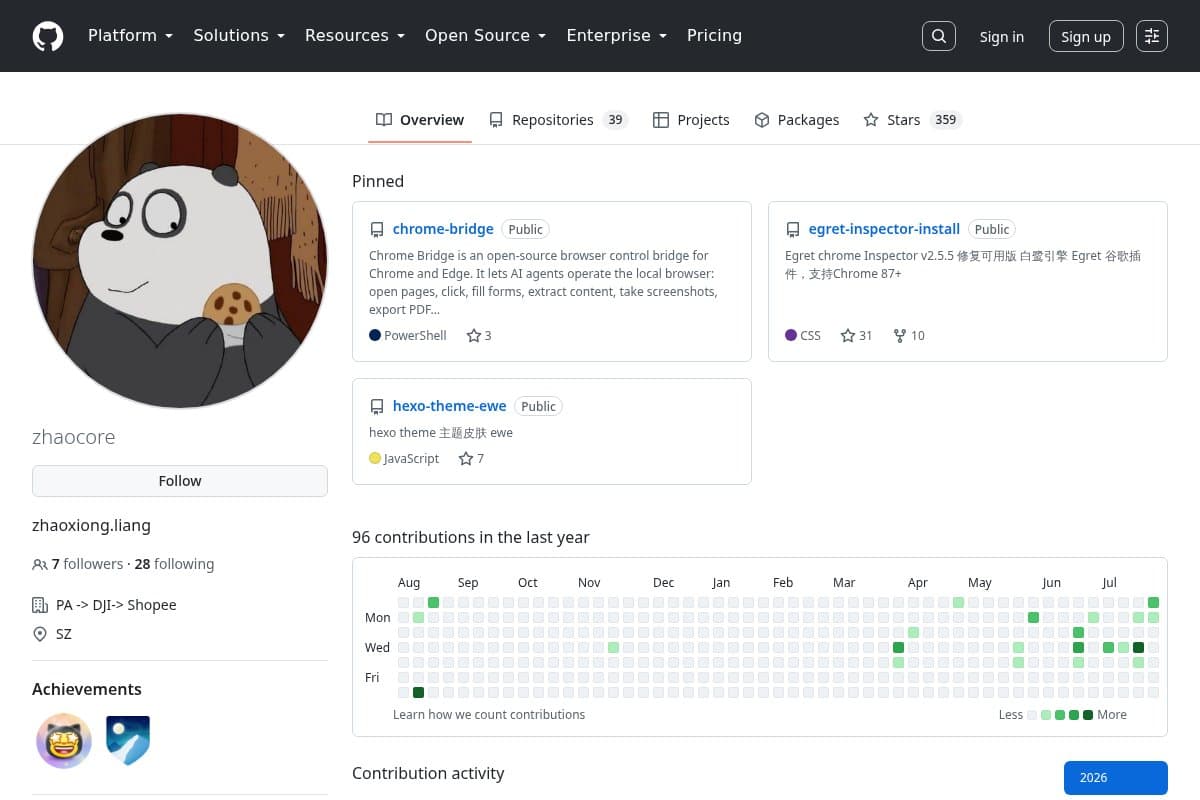Click the 'PA -> DJI-> Shopee' text
1200x800 pixels.
[x=116, y=605]
